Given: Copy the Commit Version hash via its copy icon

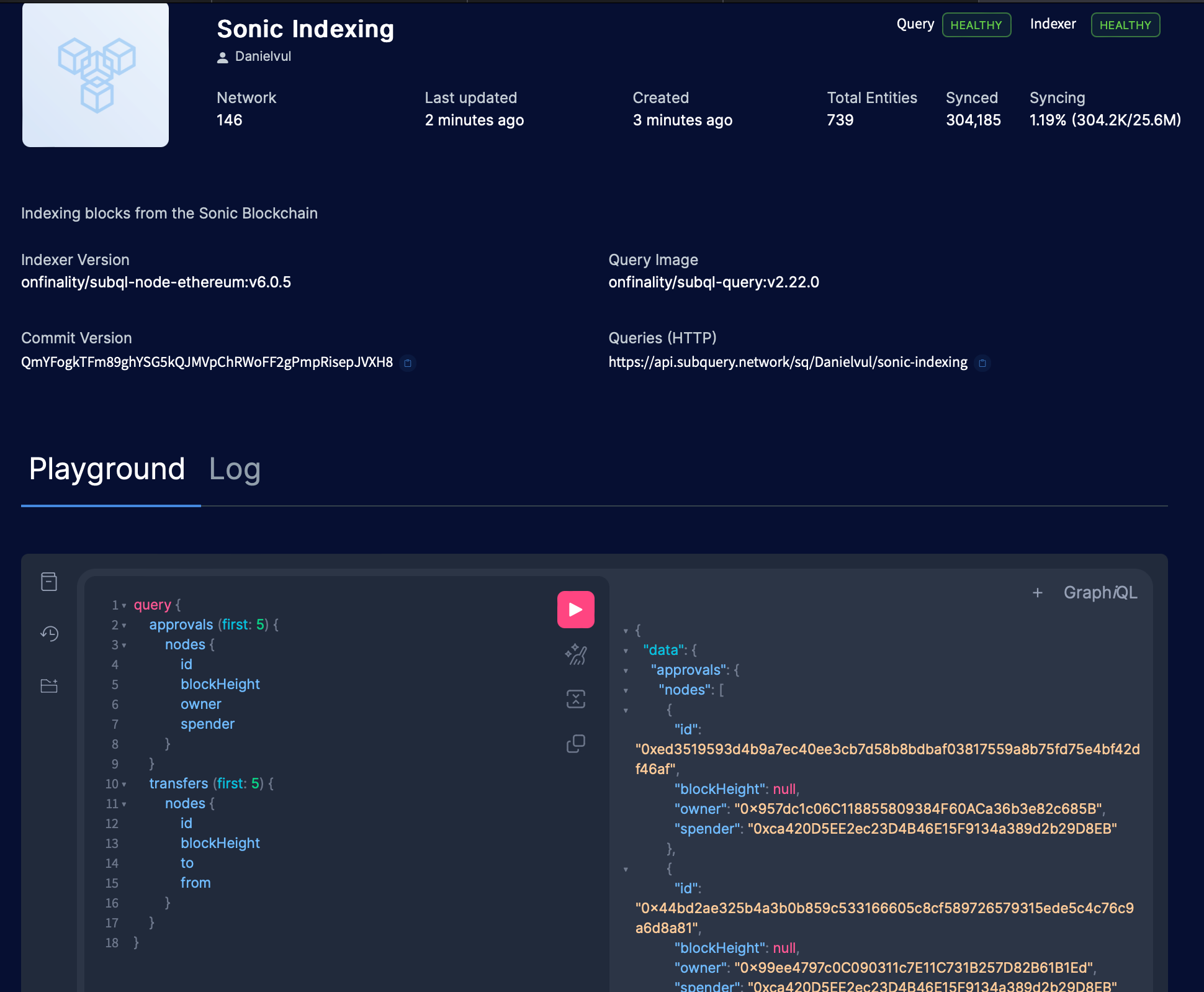Looking at the screenshot, I should coord(408,363).
